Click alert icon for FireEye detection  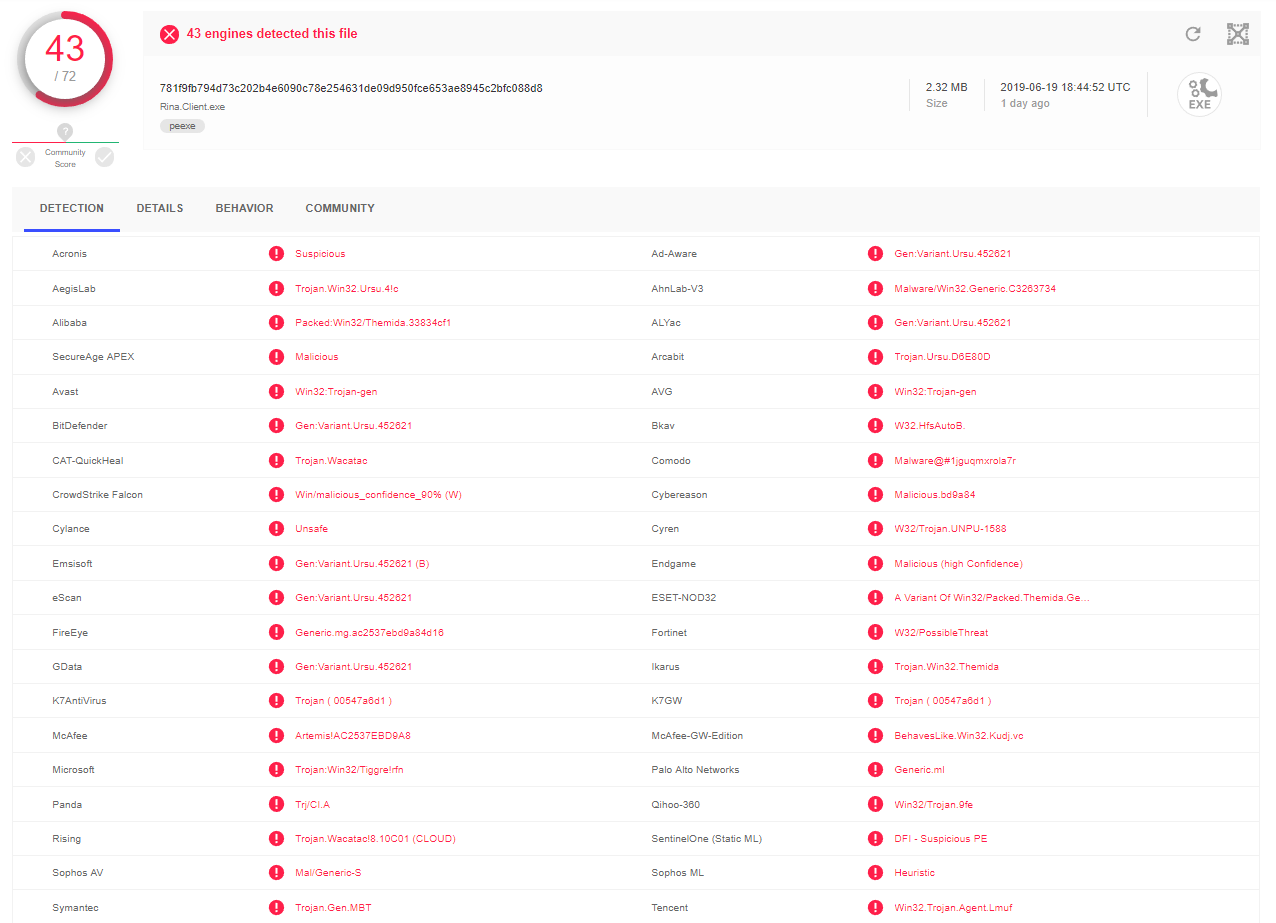(276, 633)
